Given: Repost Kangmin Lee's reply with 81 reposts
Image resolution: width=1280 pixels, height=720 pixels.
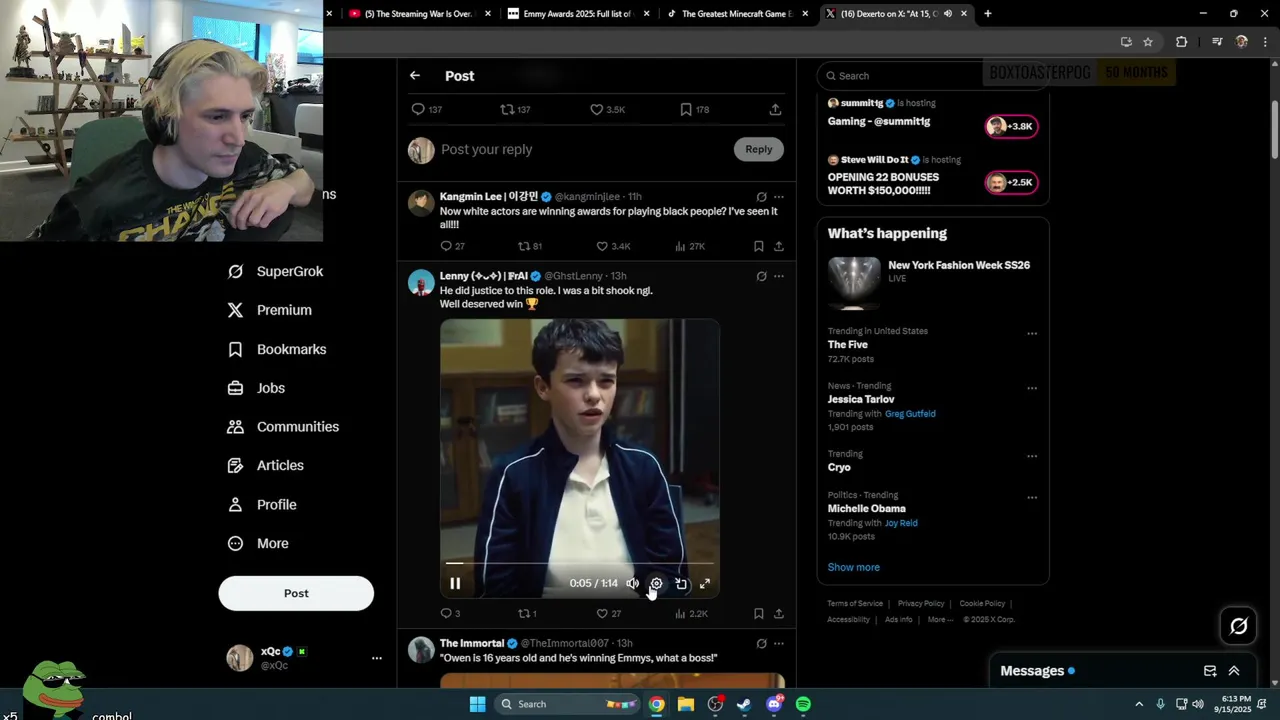Looking at the screenshot, I should [x=530, y=246].
